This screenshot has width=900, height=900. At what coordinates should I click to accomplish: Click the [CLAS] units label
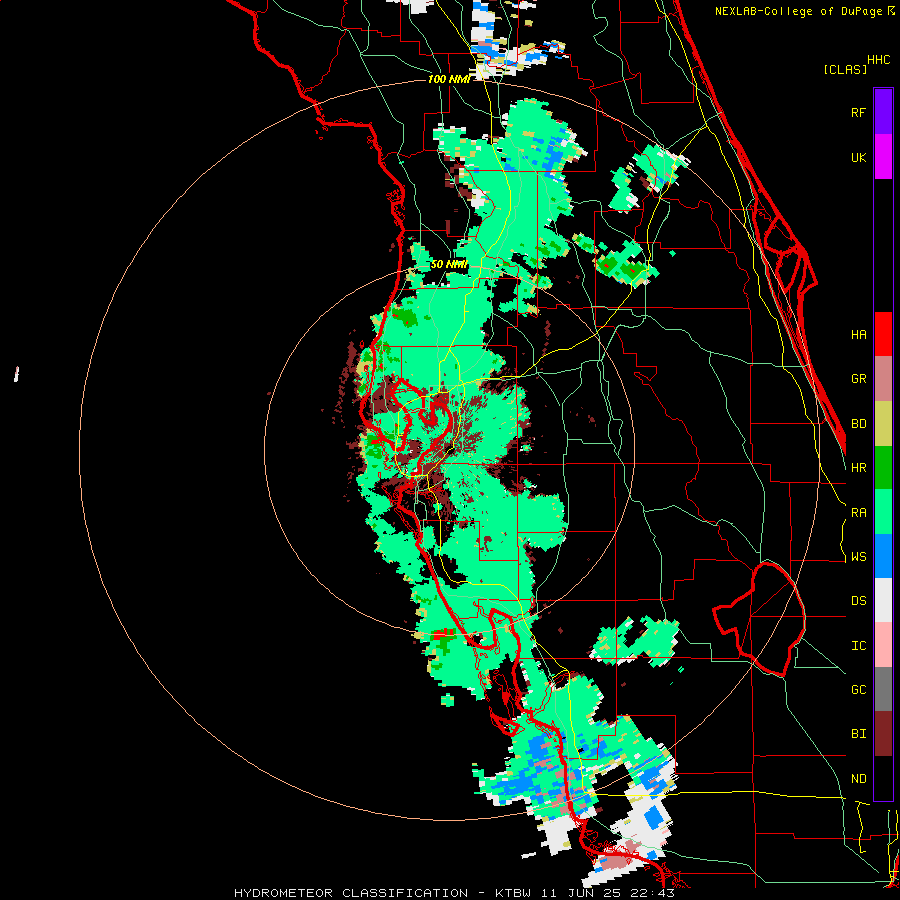[x=845, y=69]
